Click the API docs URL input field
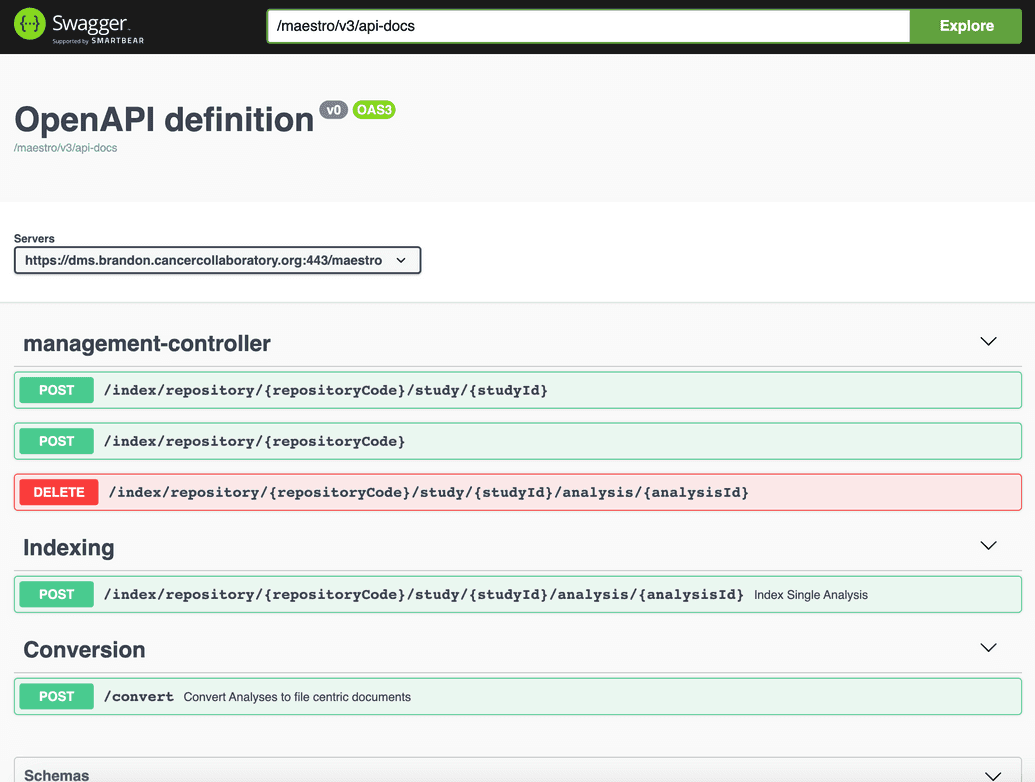The image size is (1035, 782). [x=588, y=26]
